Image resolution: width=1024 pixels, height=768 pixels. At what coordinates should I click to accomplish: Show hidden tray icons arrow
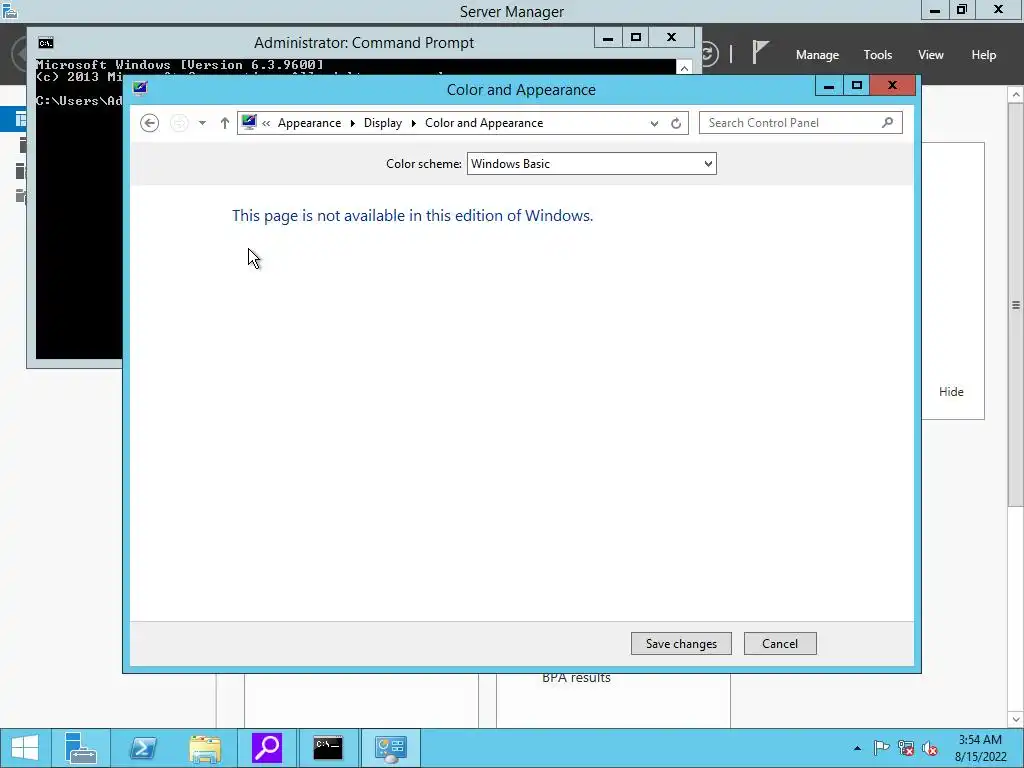pyautogui.click(x=857, y=748)
